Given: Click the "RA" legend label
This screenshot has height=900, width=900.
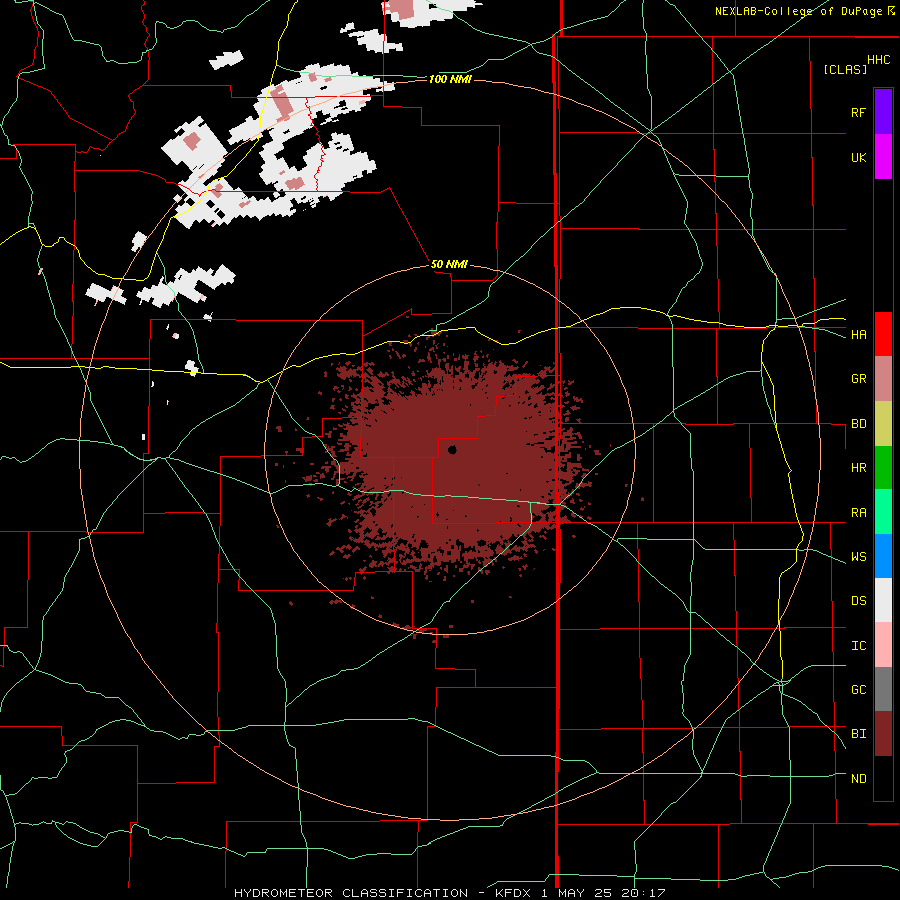Looking at the screenshot, I should [x=858, y=513].
